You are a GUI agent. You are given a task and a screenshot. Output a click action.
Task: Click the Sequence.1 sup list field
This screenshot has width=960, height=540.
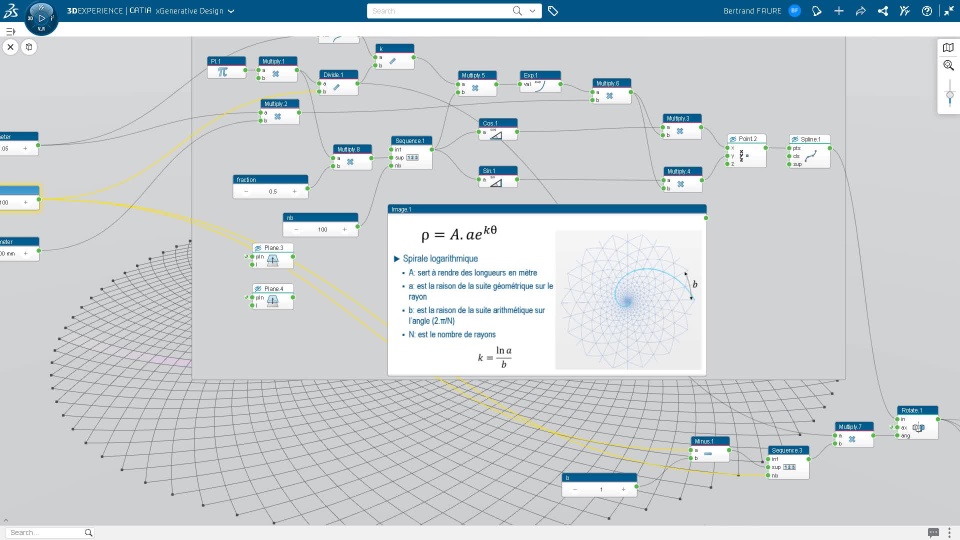pos(413,158)
